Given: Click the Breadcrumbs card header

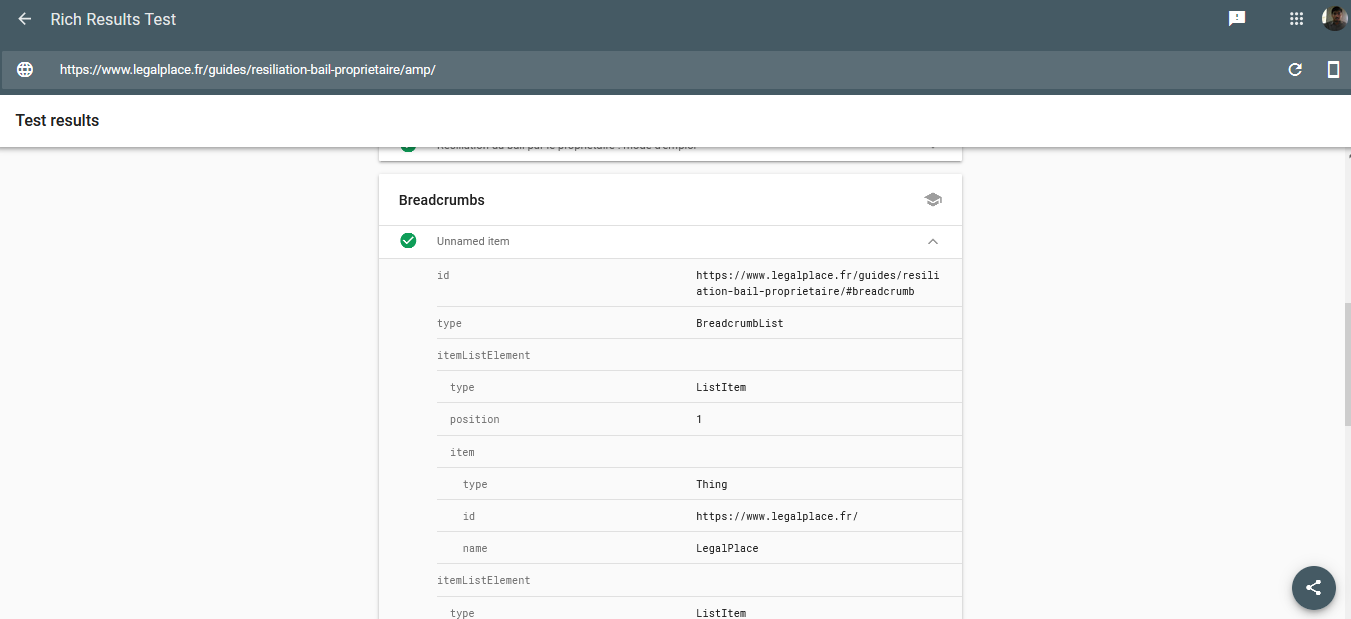Looking at the screenshot, I should 442,200.
